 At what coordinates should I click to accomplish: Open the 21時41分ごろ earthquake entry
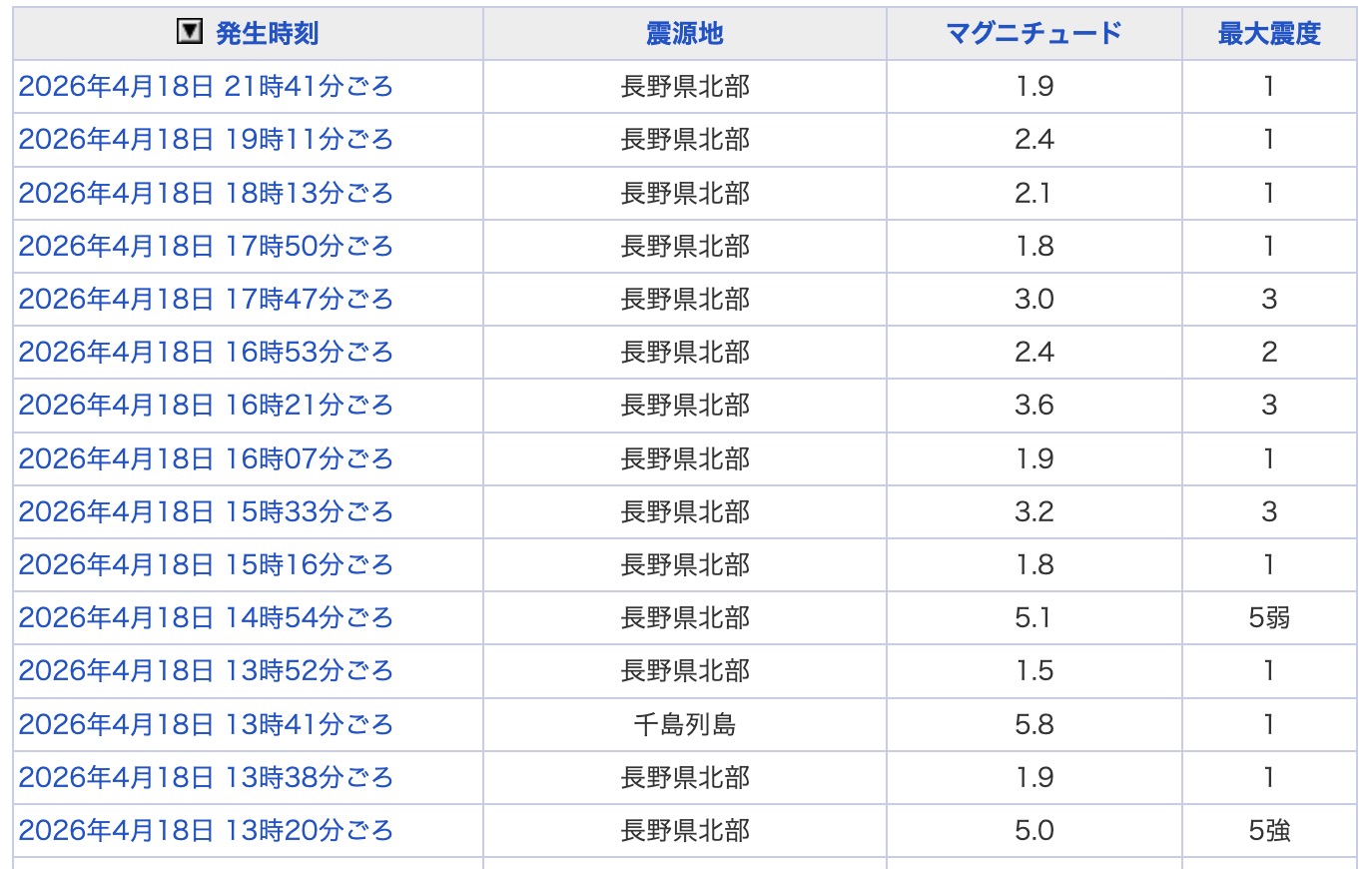[206, 87]
